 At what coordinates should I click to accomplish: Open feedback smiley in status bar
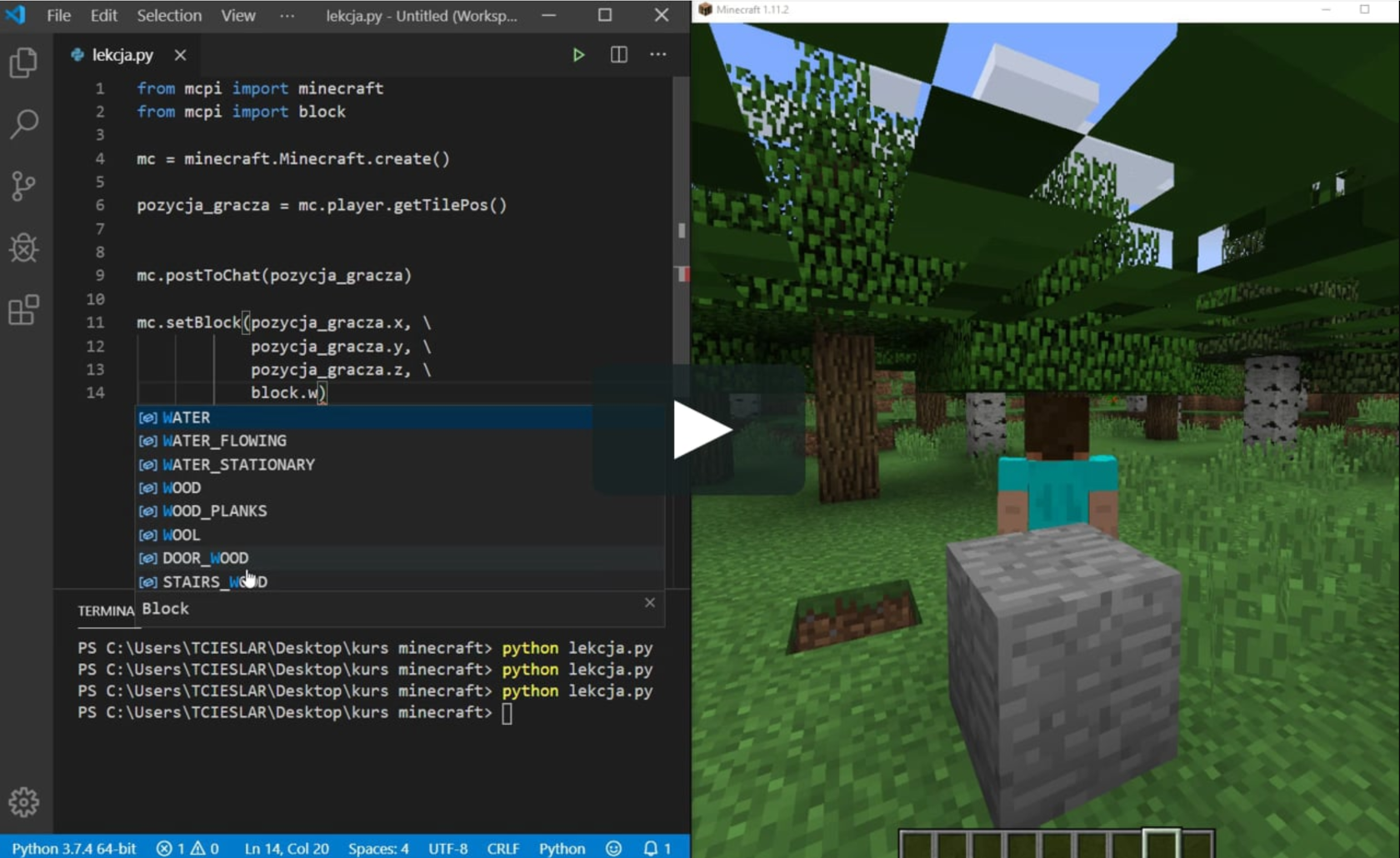tap(614, 848)
